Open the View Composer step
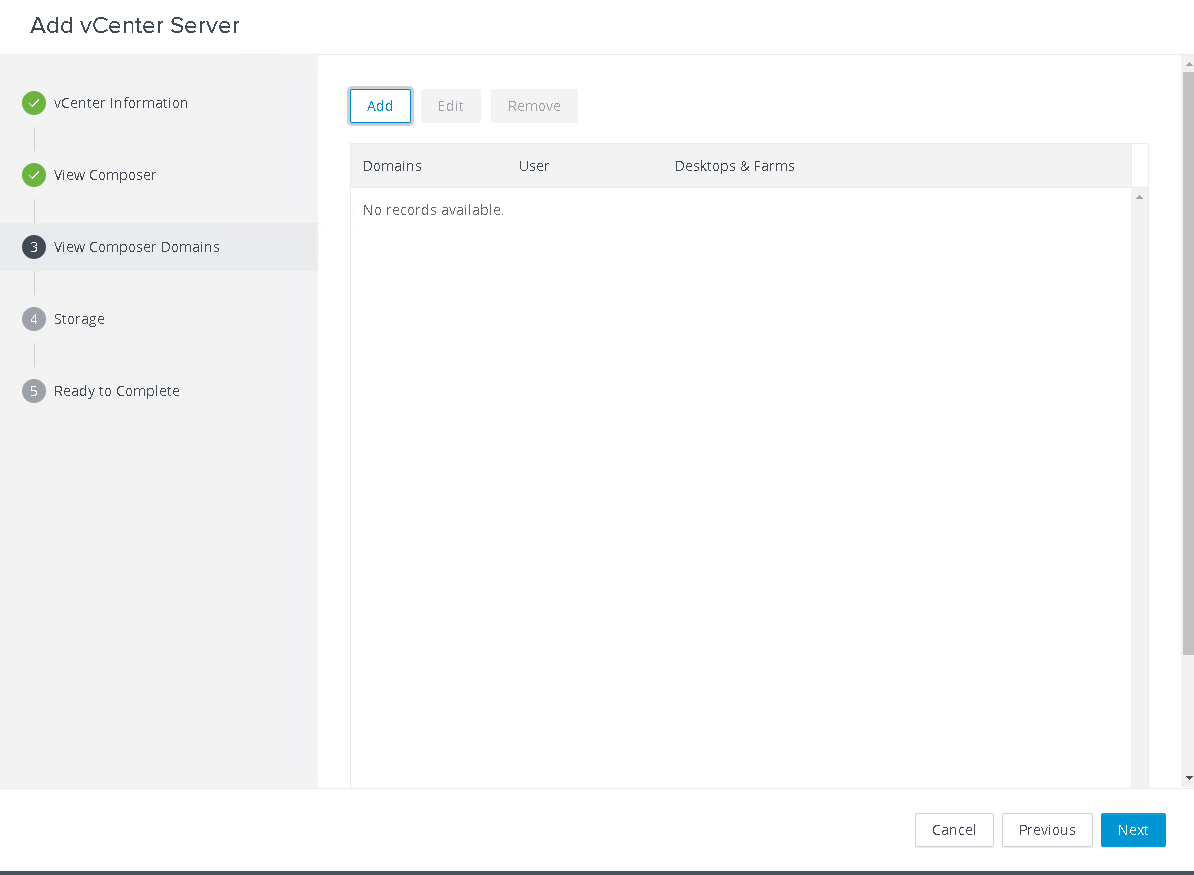 coord(105,175)
